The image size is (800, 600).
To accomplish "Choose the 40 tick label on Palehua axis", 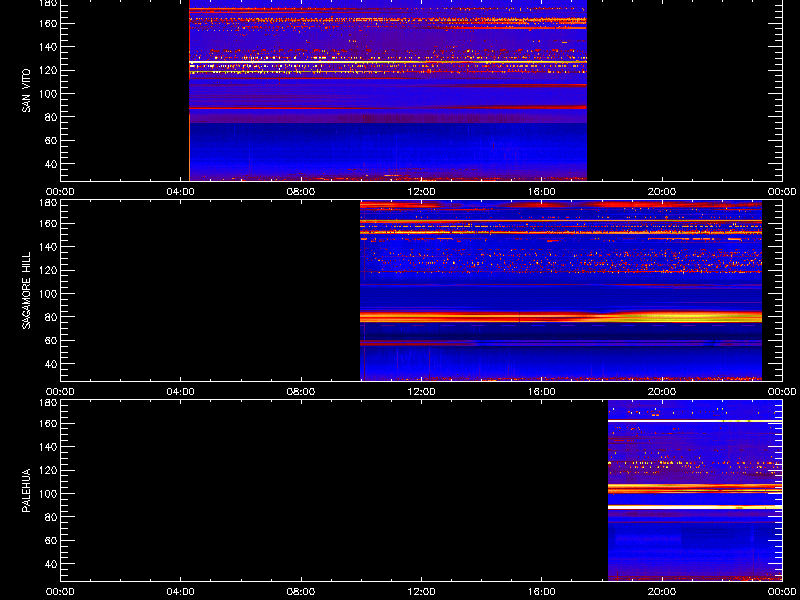I will click(x=49, y=564).
